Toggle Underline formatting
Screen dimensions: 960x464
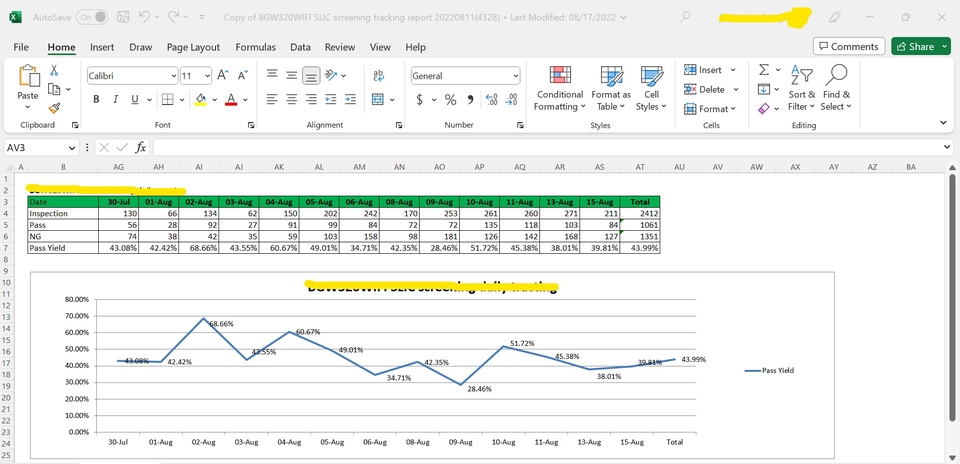133,99
